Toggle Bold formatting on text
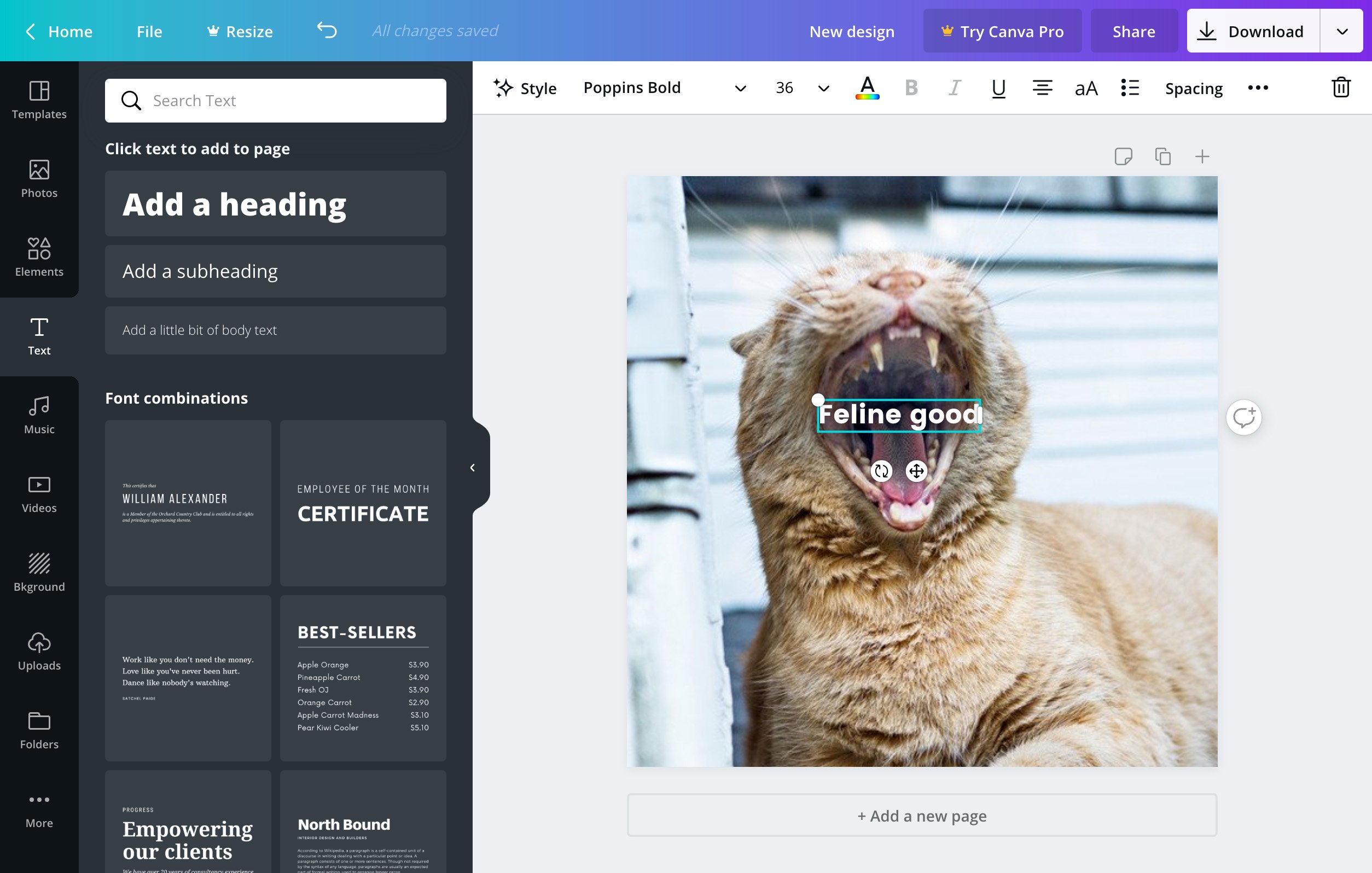 [912, 88]
